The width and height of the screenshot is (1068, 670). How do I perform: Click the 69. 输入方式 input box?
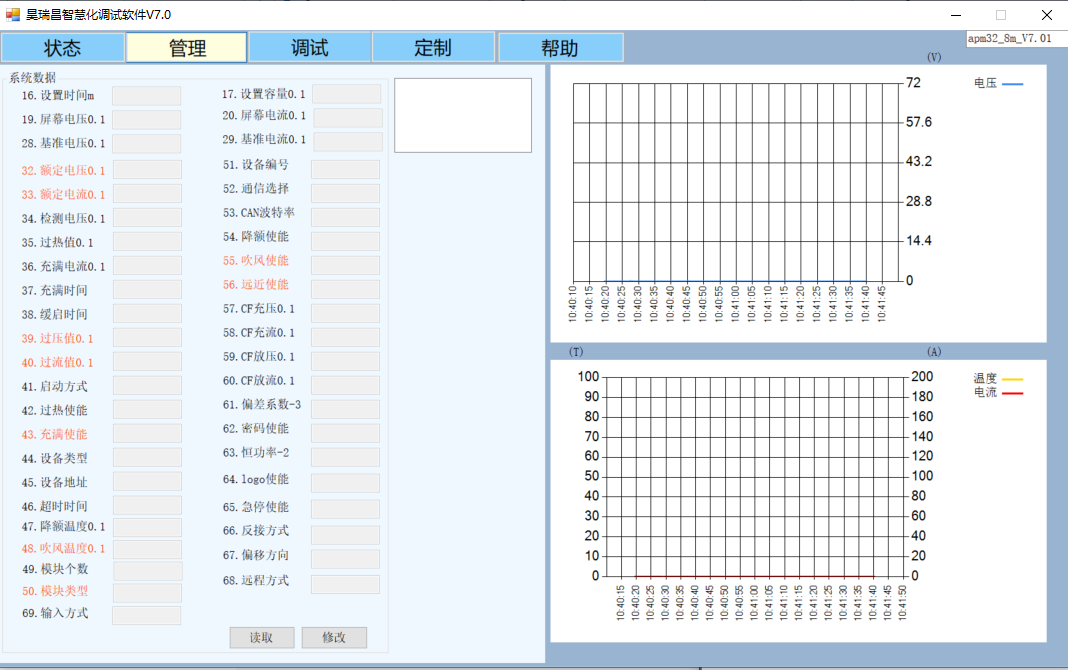click(x=147, y=615)
